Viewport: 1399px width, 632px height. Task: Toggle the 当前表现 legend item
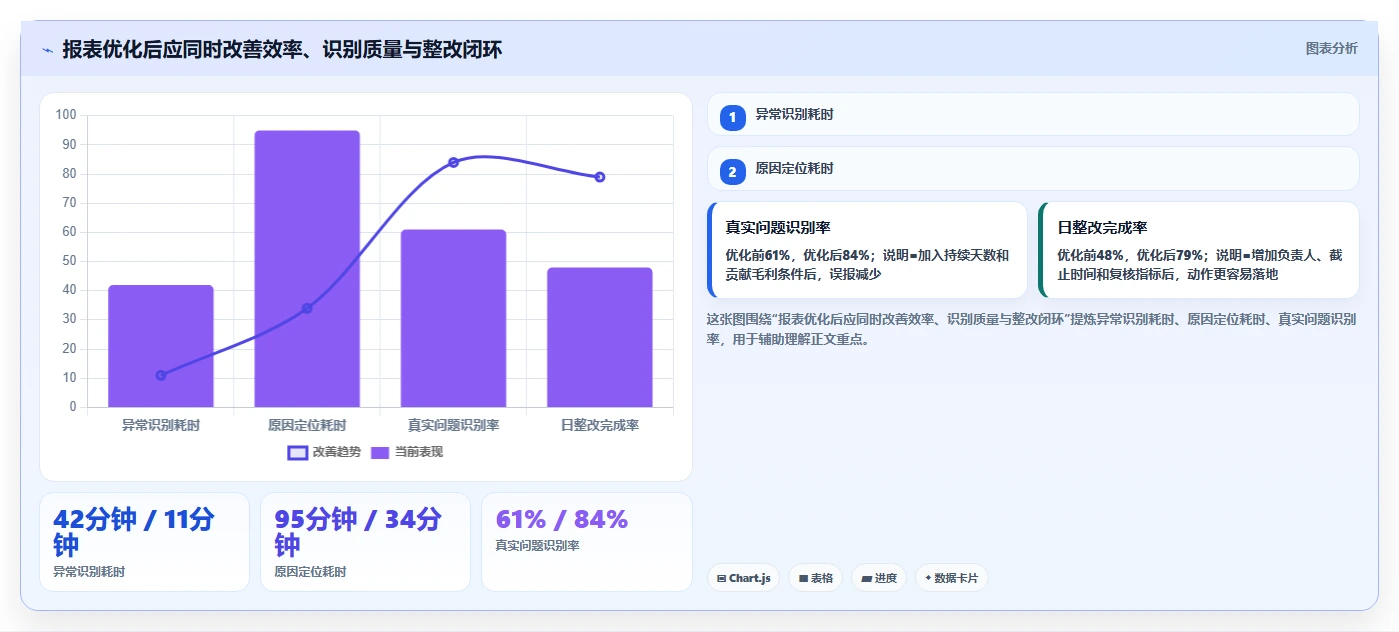[406, 452]
